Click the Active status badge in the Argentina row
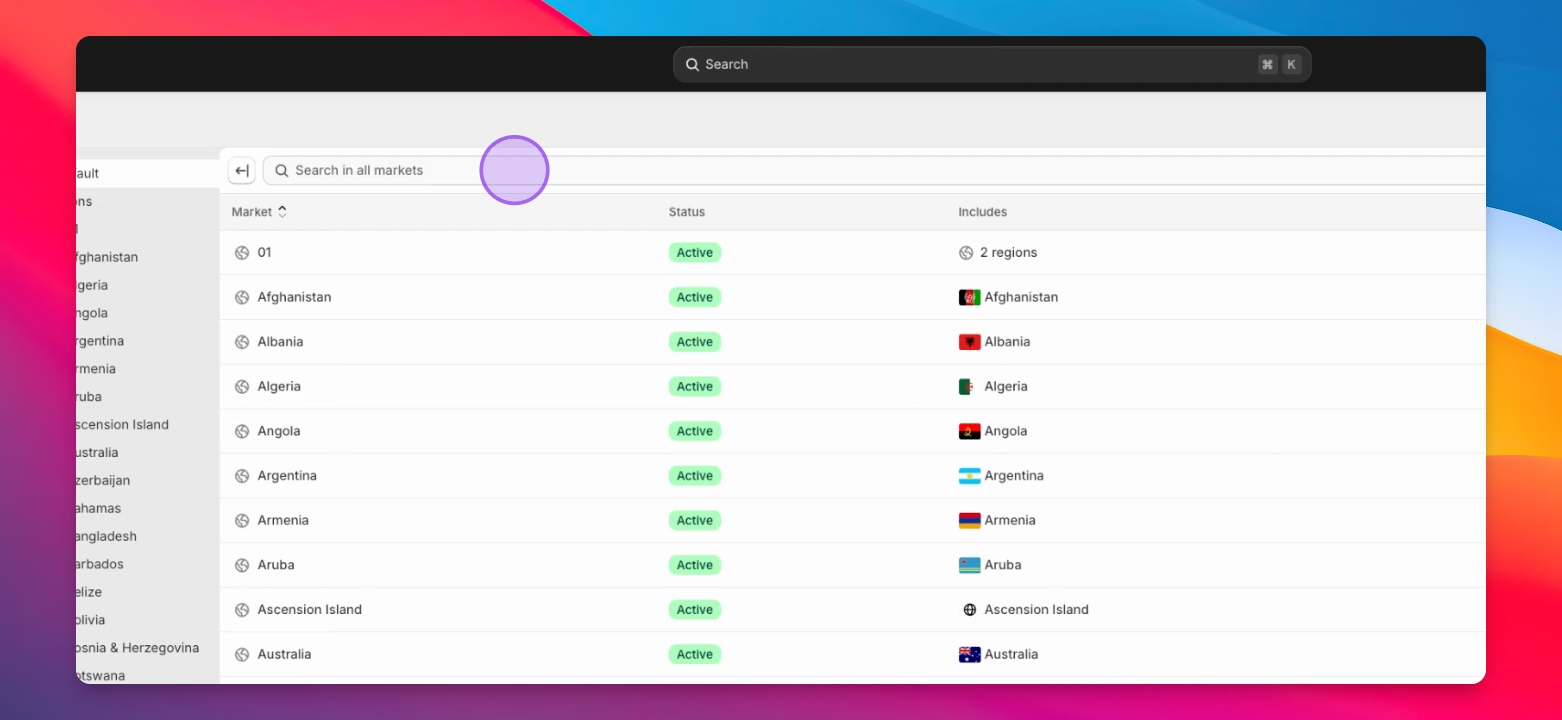Image resolution: width=1562 pixels, height=720 pixels. pos(695,476)
